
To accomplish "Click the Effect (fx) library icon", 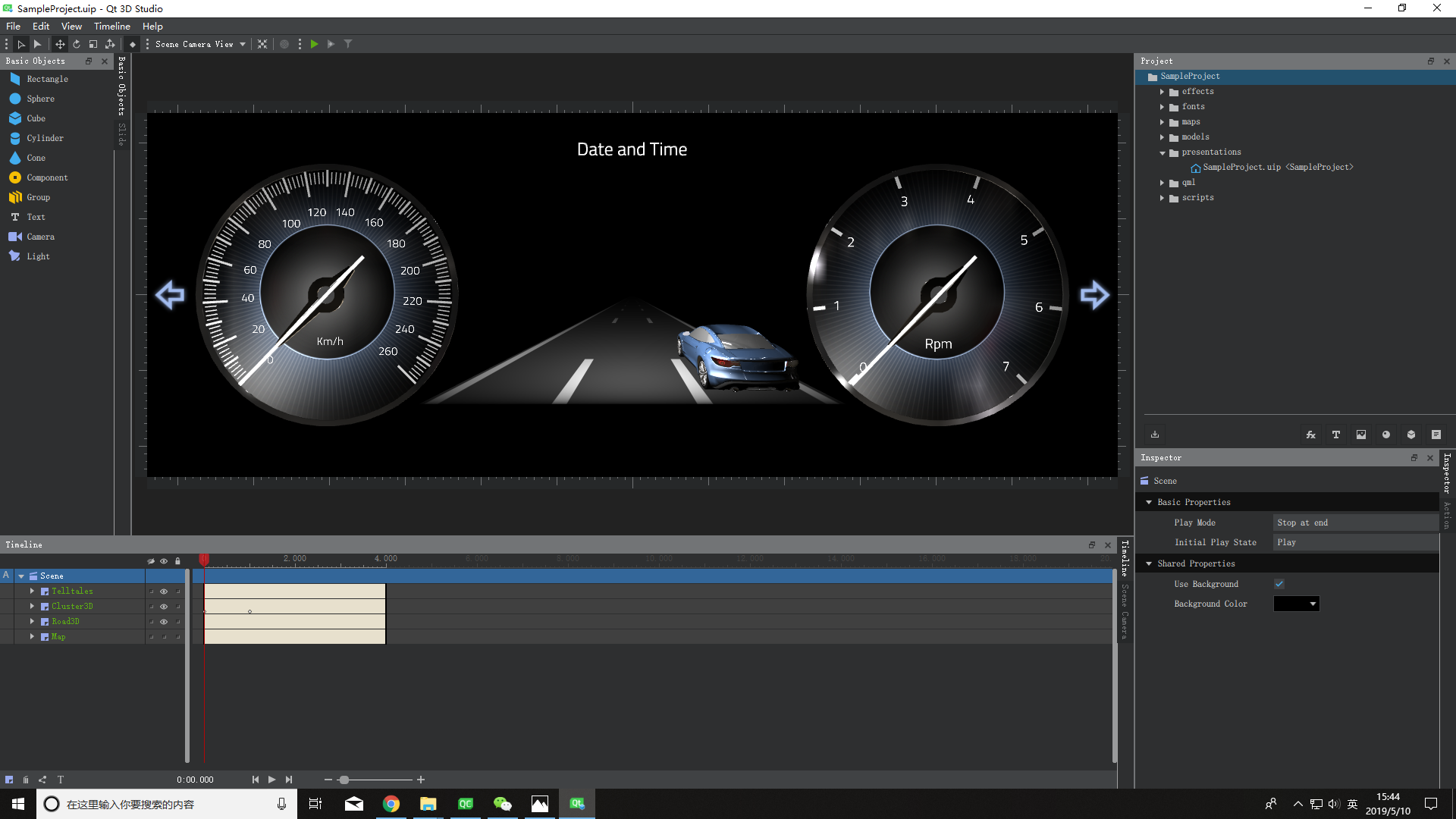I will tap(1311, 434).
